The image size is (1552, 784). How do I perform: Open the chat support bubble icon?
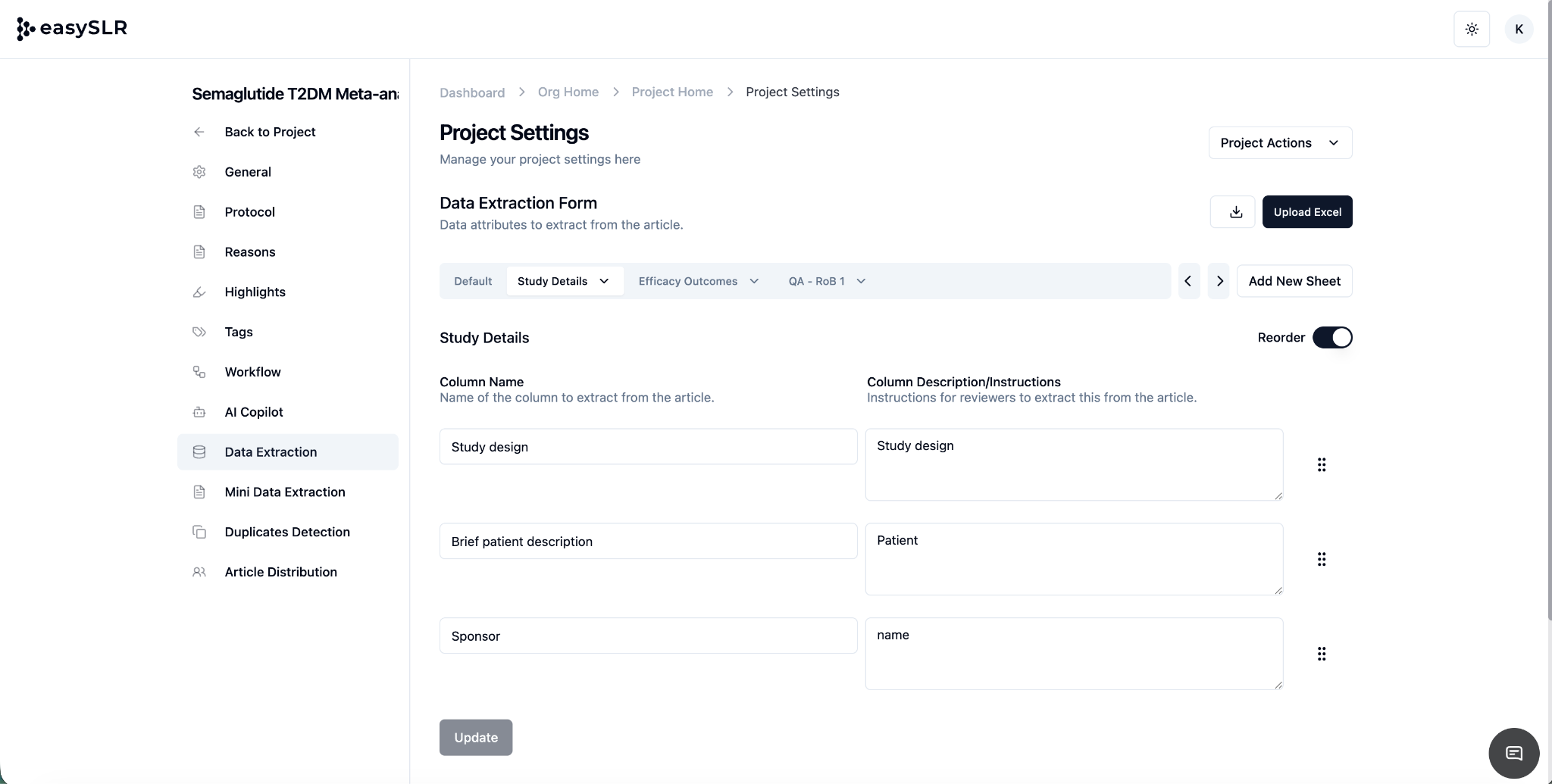(x=1513, y=753)
